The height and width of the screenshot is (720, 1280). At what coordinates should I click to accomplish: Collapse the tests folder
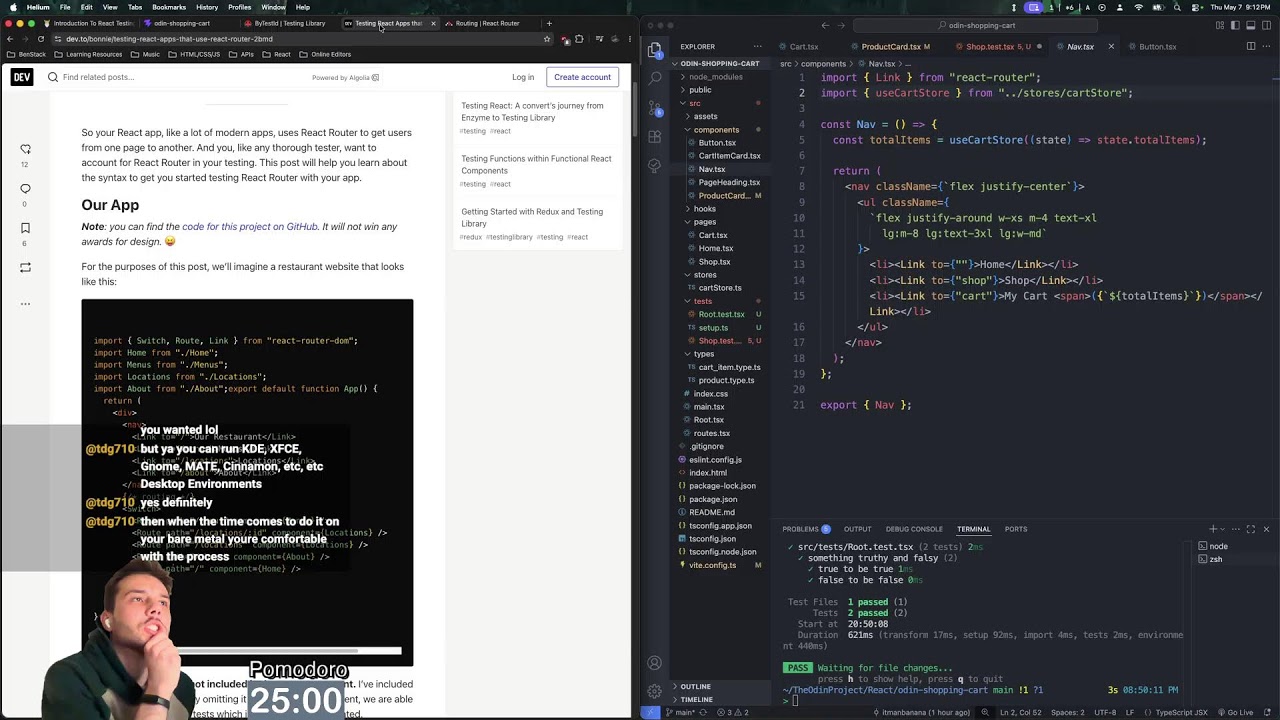703,301
